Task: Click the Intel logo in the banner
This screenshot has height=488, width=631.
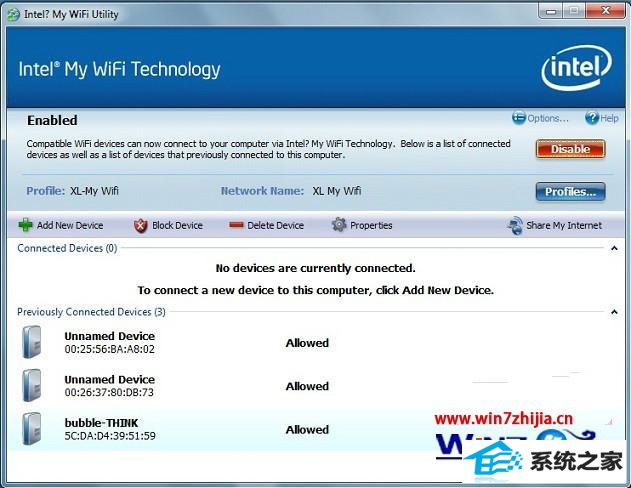Action: [576, 67]
